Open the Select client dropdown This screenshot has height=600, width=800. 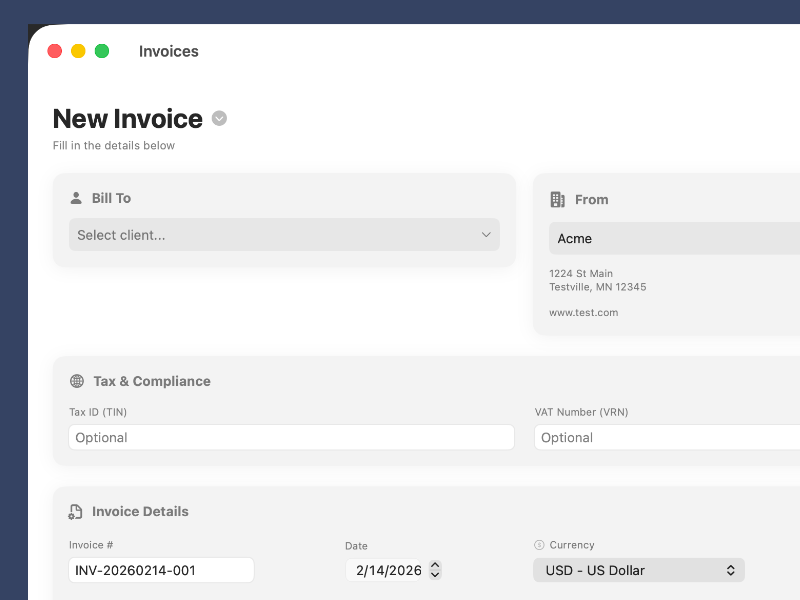tap(284, 235)
